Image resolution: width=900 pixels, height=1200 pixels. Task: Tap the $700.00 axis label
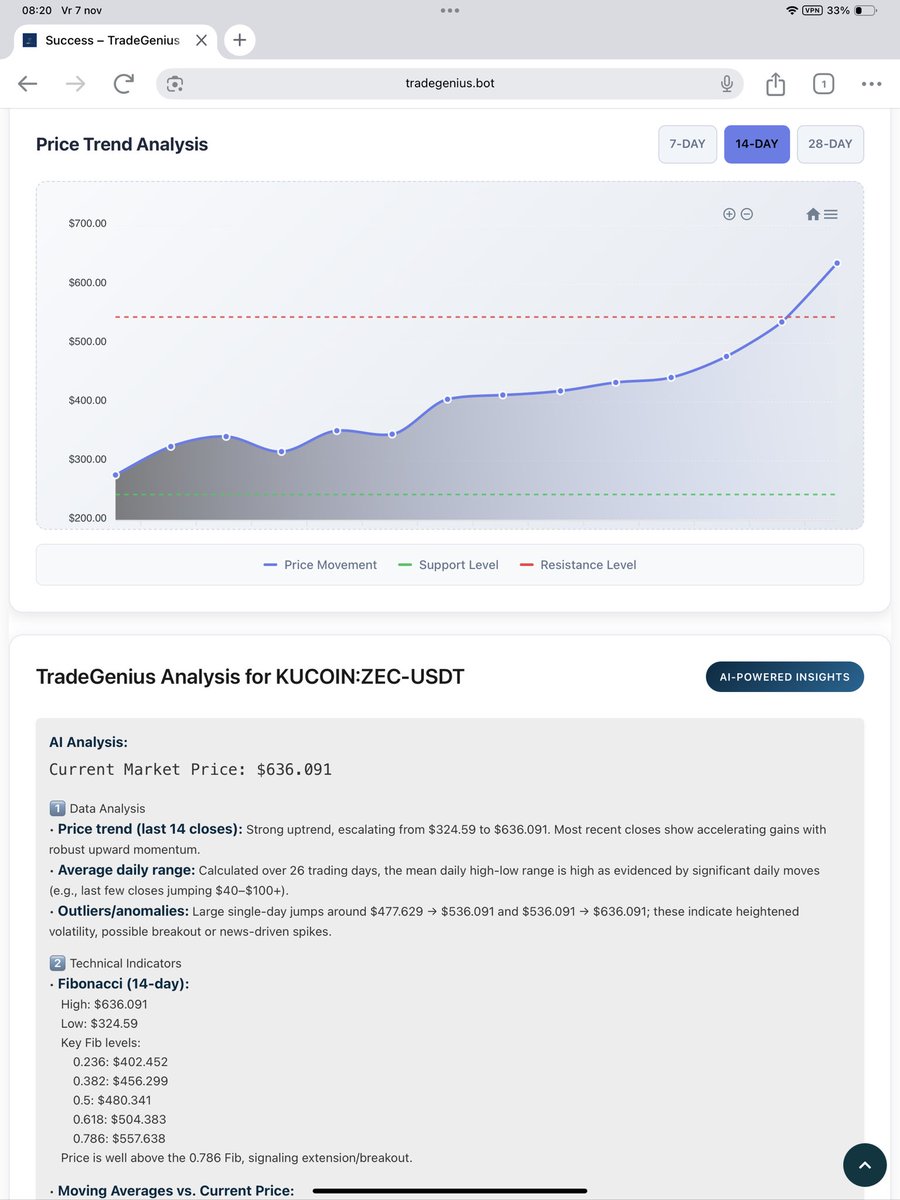coord(87,223)
